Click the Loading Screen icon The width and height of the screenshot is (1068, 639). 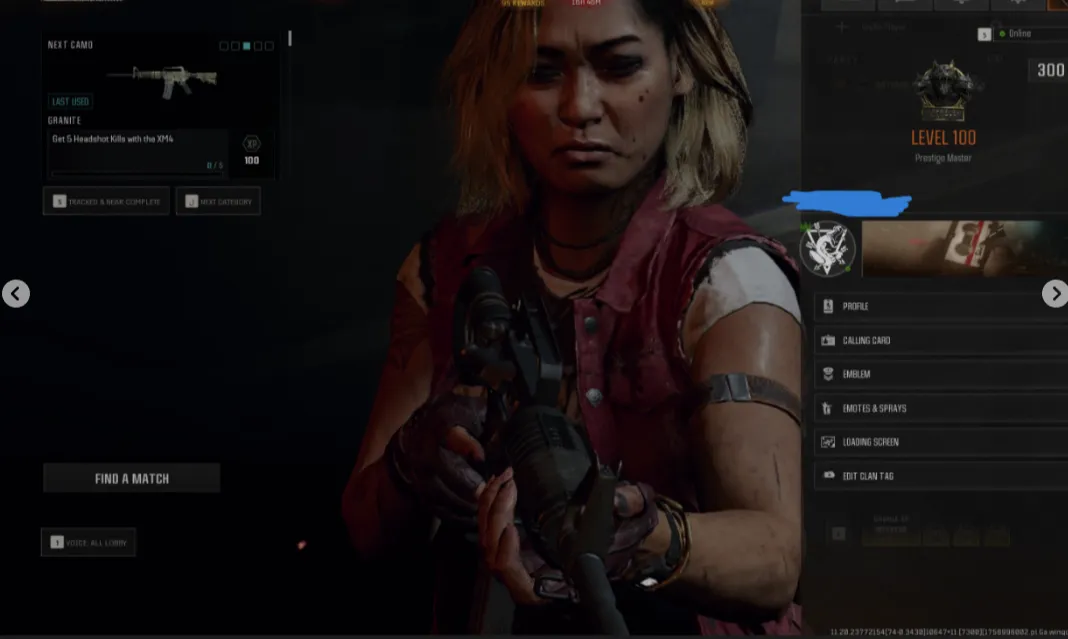pos(828,442)
